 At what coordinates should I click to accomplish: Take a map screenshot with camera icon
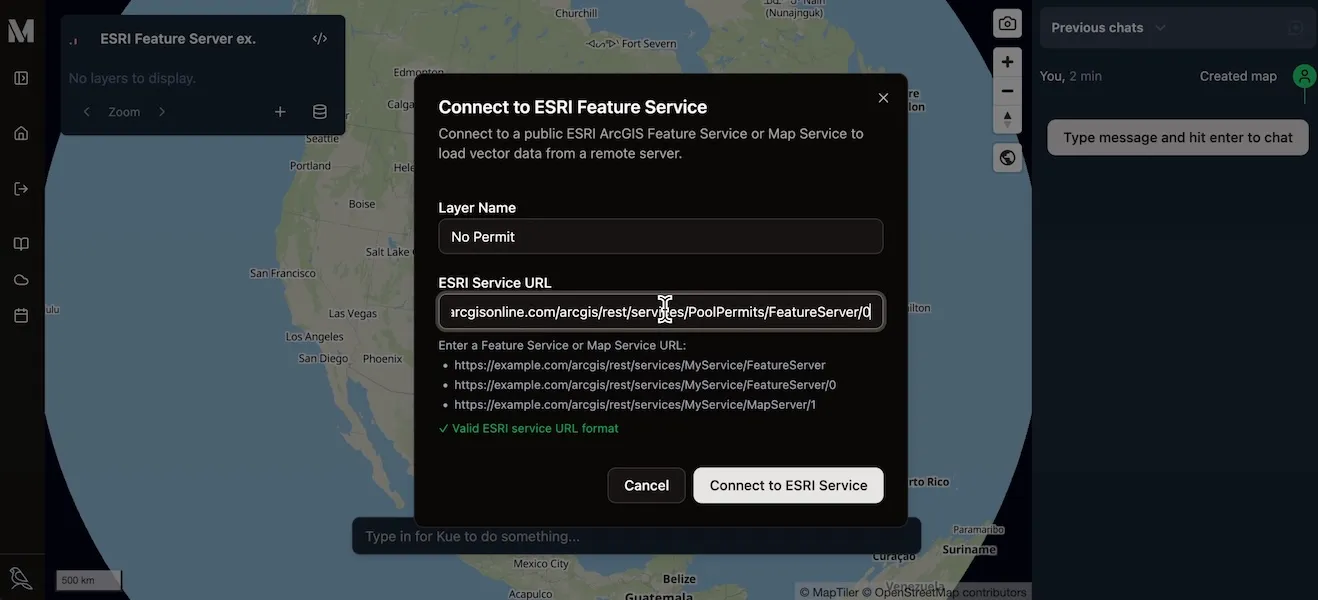pos(1007,23)
